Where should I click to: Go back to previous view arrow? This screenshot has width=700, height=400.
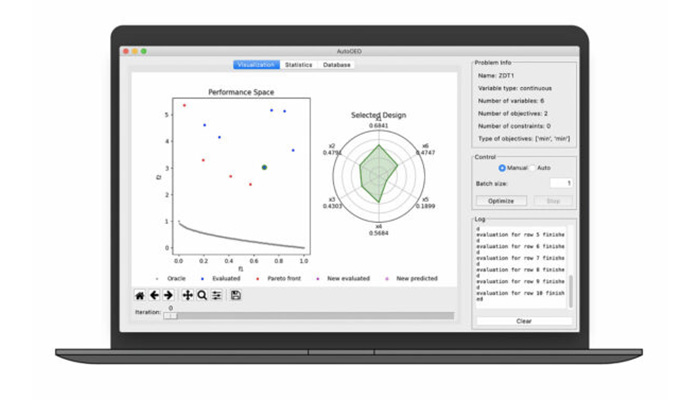point(154,296)
